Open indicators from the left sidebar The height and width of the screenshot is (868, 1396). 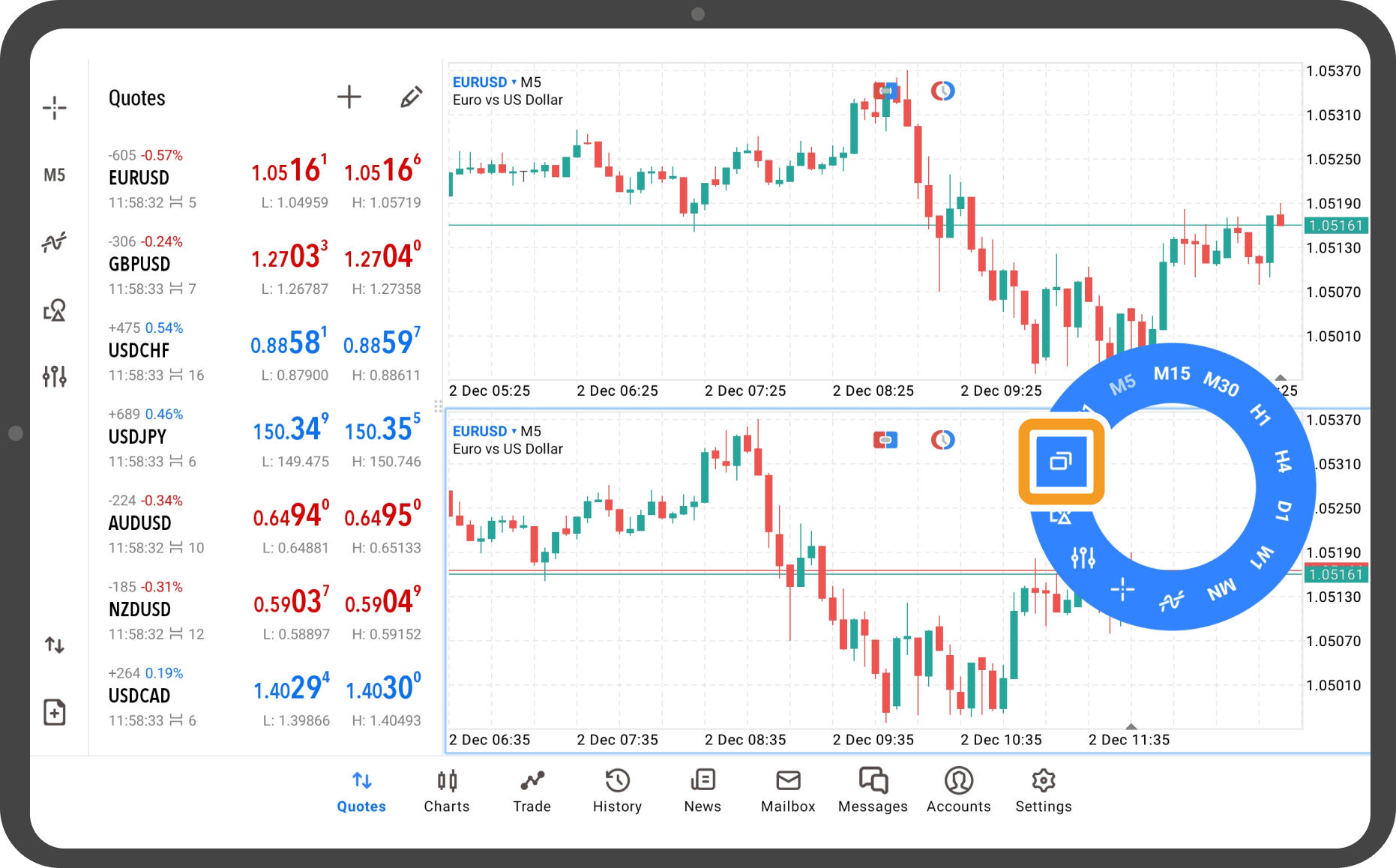coord(54,242)
